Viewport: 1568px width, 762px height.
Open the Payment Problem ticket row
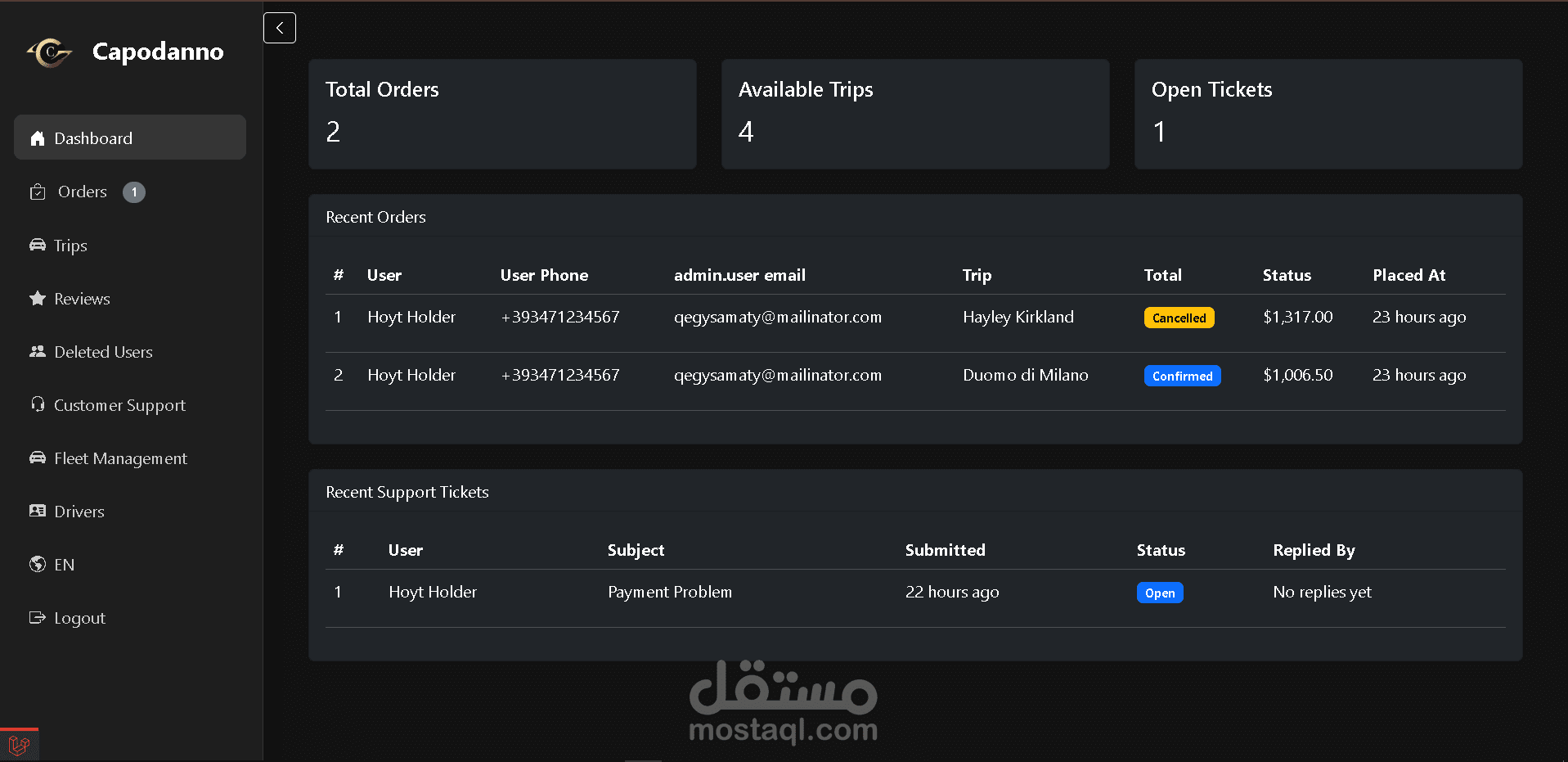669,592
